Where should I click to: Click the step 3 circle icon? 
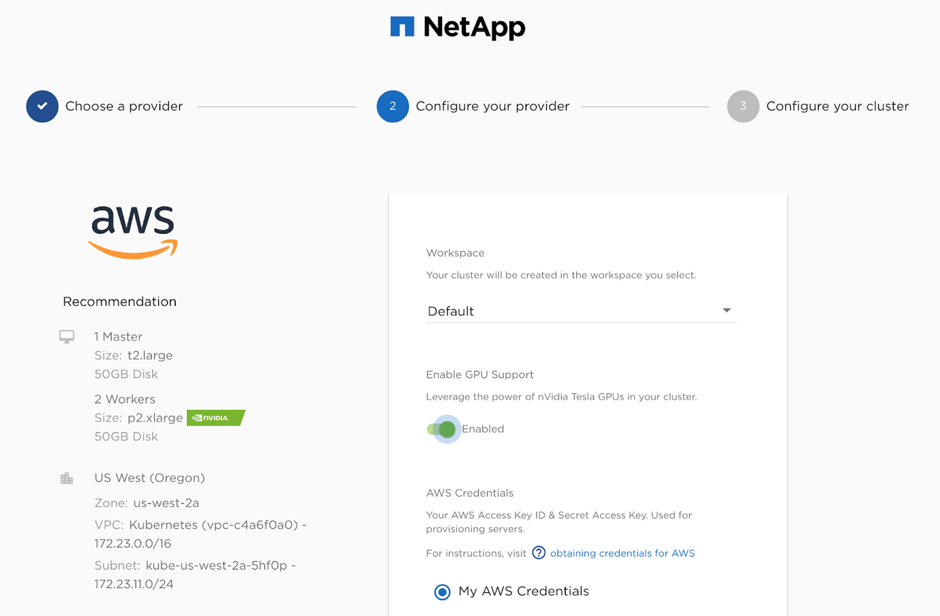pyautogui.click(x=743, y=106)
